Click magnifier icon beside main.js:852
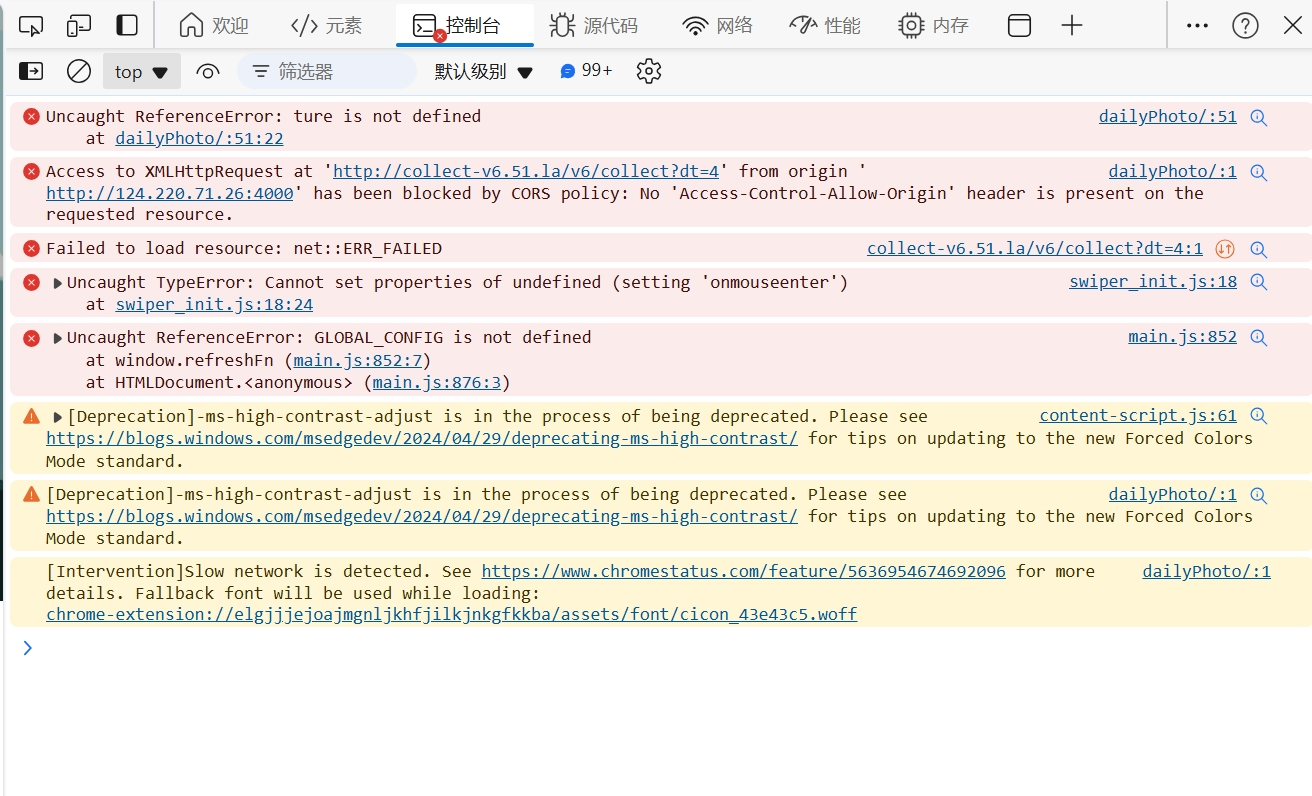Screen dimensions: 1312x796 point(1259,338)
